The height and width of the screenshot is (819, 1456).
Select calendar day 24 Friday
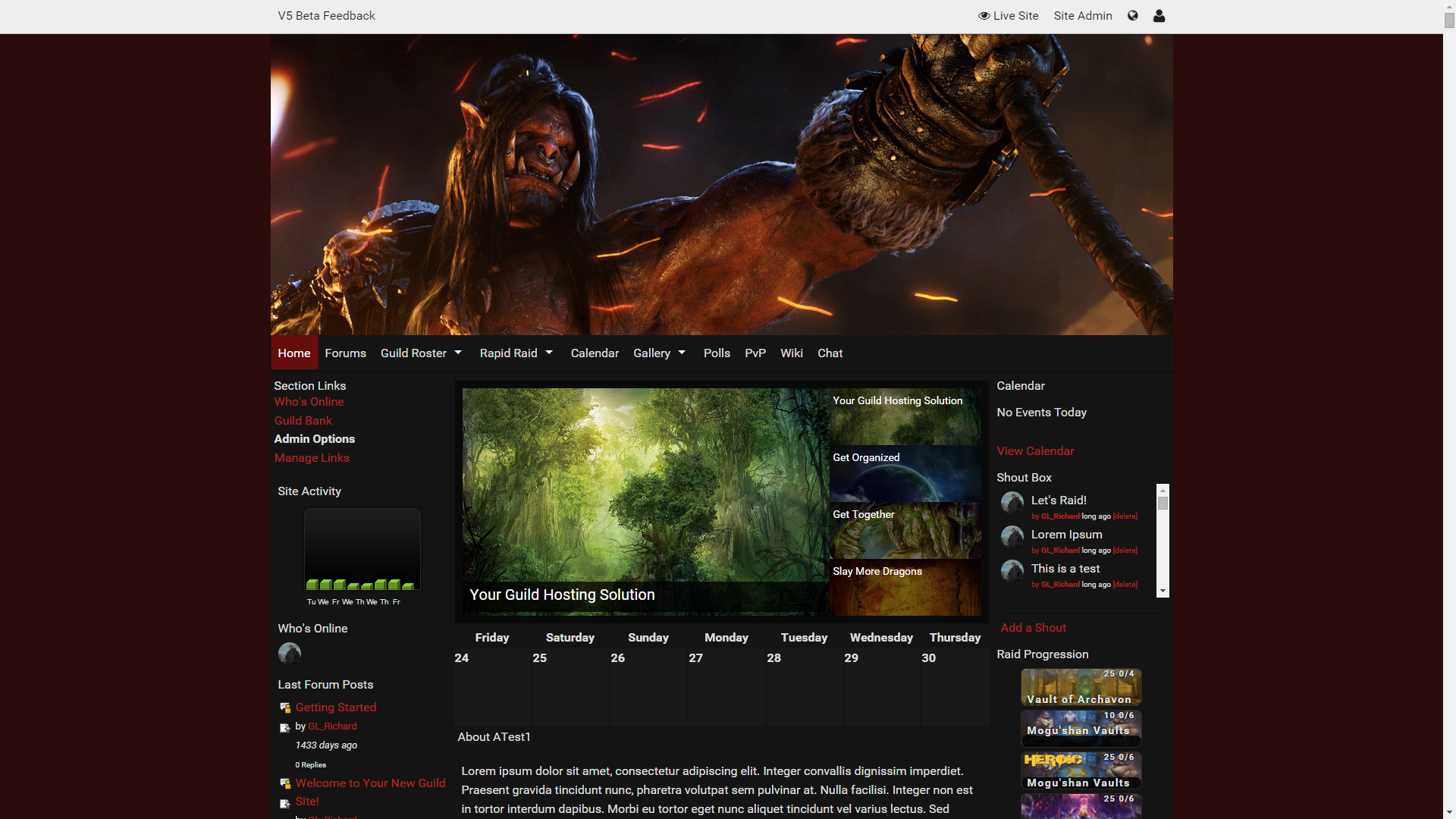[492, 686]
